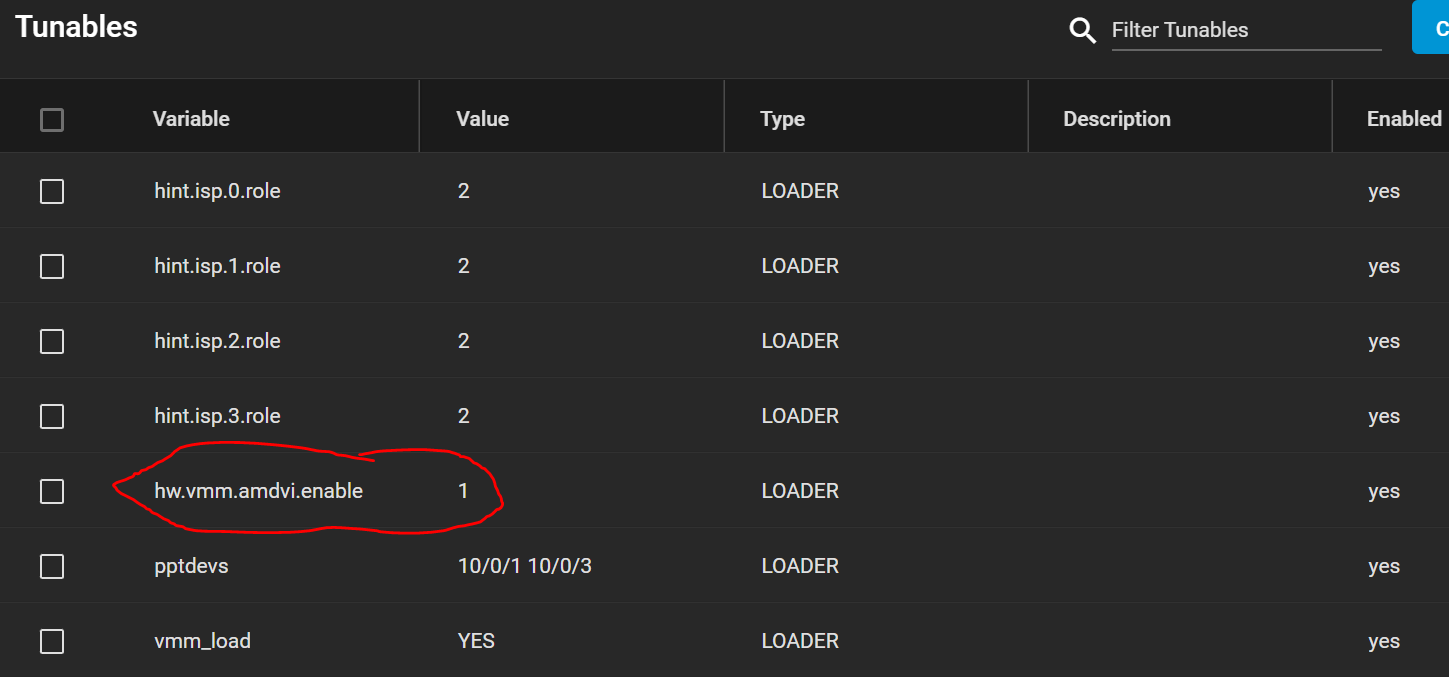Click the search magnifier icon
Screen dimensions: 1449x677
point(1082,31)
